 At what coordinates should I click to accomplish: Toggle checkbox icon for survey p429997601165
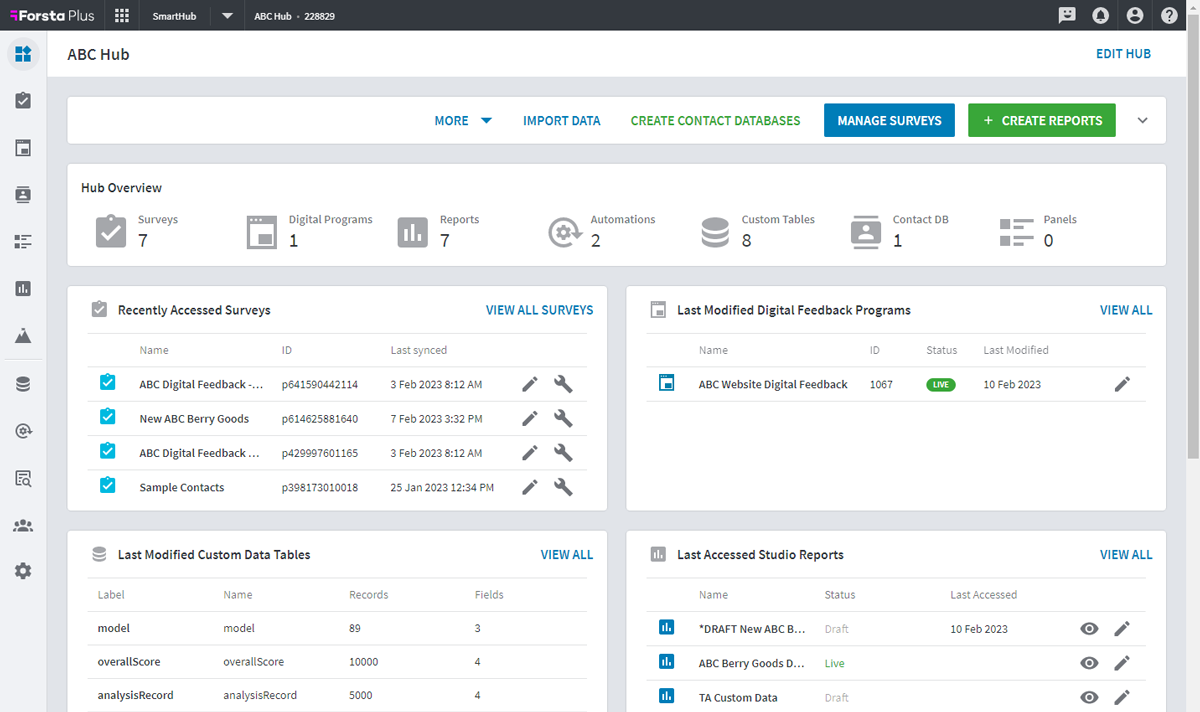pyautogui.click(x=108, y=451)
